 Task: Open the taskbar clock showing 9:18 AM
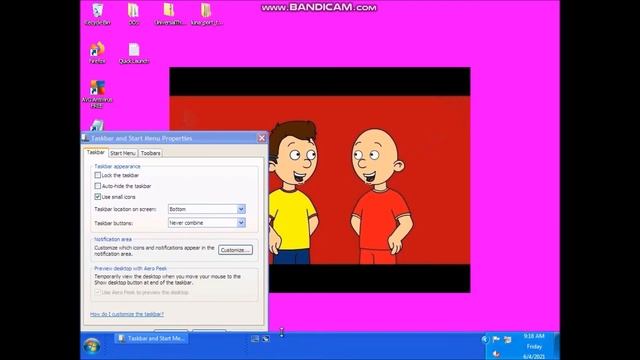click(x=534, y=346)
